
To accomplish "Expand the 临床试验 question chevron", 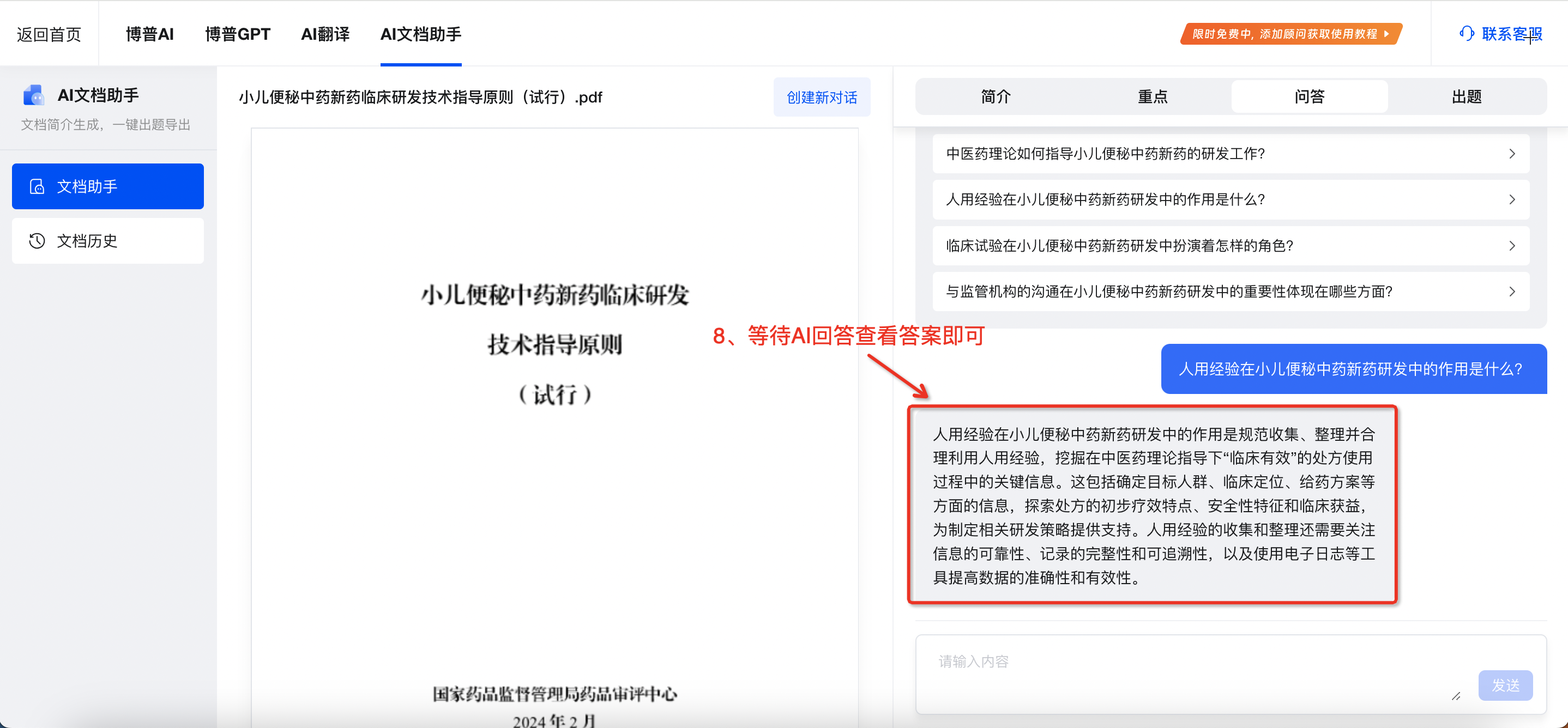I will pyautogui.click(x=1512, y=246).
